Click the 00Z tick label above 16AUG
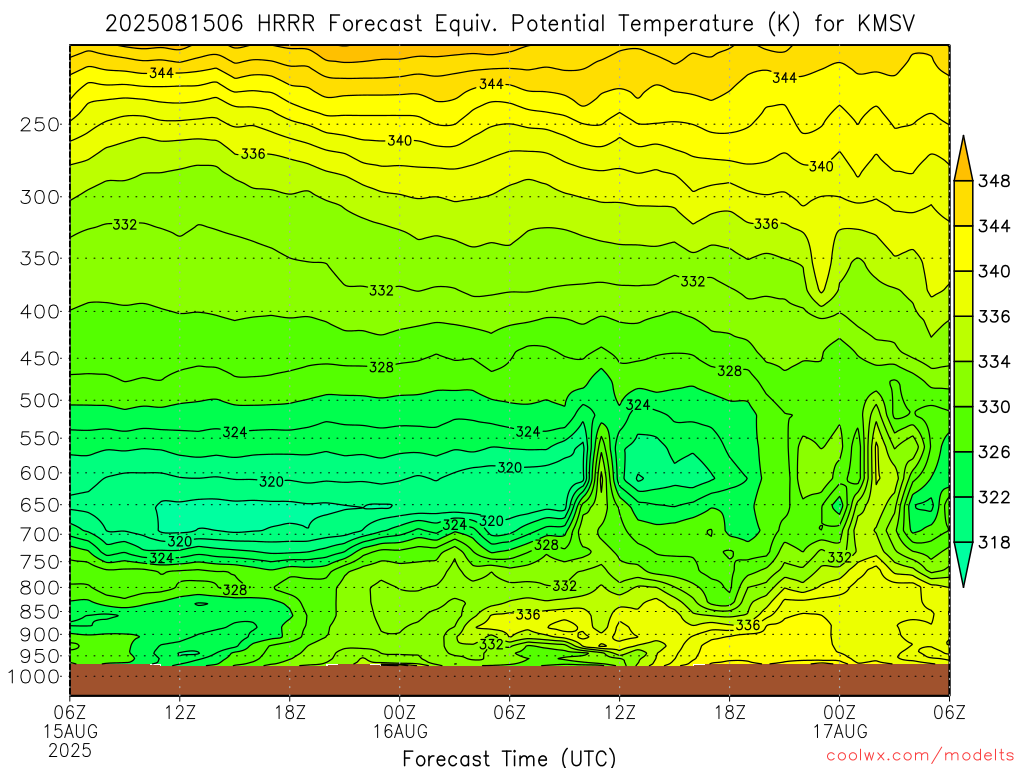1024x768 pixels. click(x=400, y=712)
